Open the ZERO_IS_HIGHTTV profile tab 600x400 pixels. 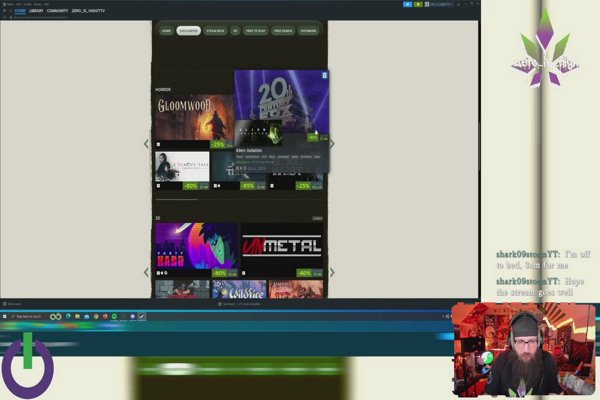click(x=88, y=11)
